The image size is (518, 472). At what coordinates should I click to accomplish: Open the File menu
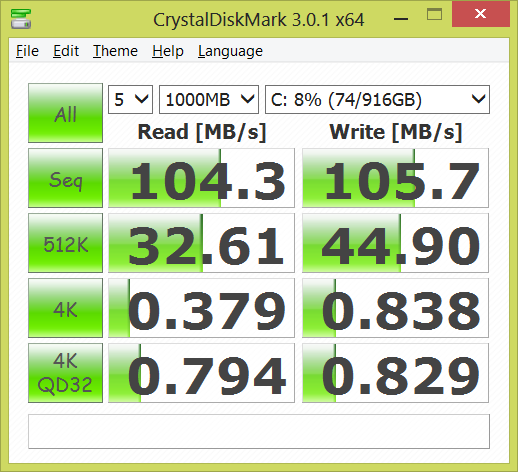[27, 51]
